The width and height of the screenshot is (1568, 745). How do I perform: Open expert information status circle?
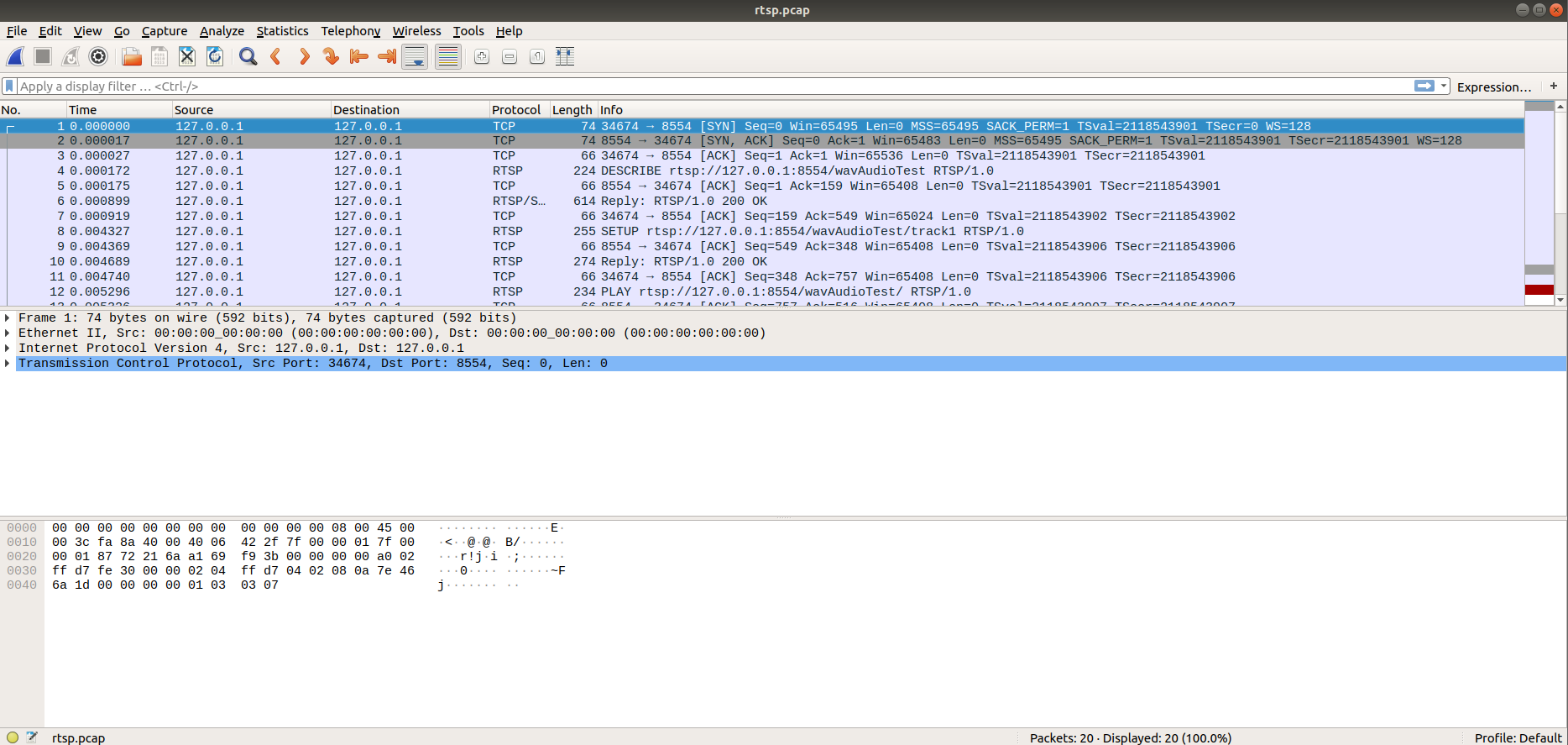click(13, 737)
